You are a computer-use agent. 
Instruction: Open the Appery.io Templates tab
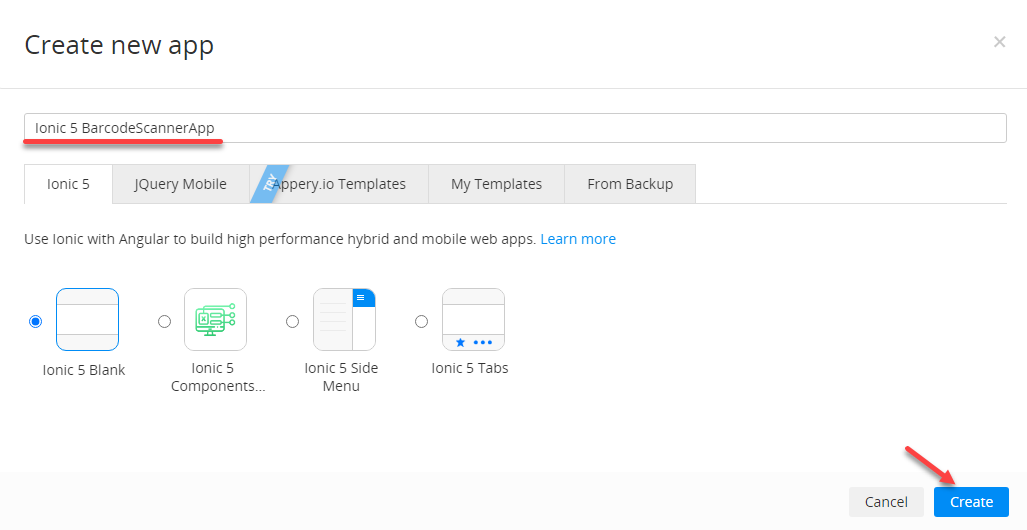(x=339, y=184)
